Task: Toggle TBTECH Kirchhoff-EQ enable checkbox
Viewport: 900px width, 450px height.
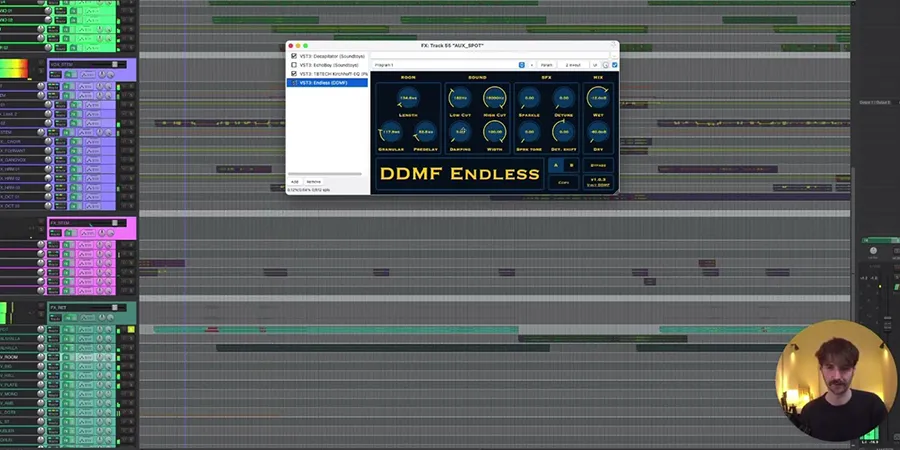Action: 294,74
